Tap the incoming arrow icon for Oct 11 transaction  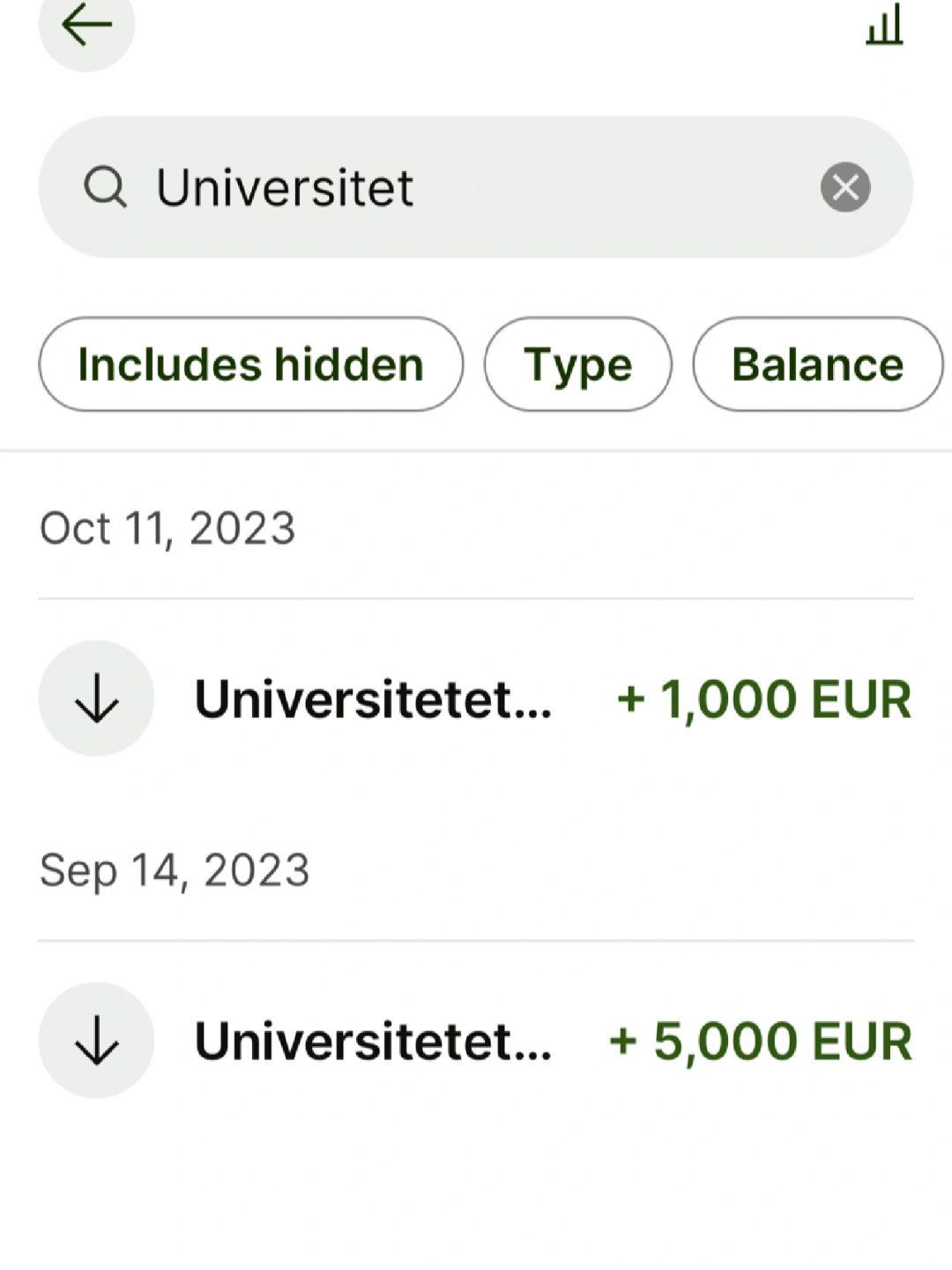pos(96,698)
